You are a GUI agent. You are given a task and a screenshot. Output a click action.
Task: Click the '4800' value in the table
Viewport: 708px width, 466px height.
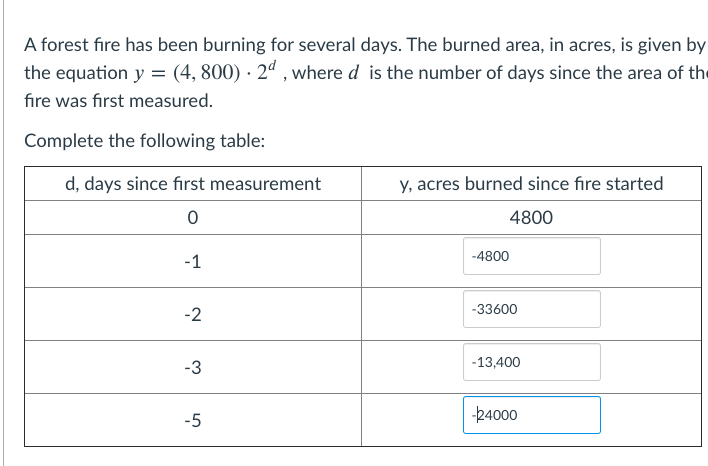(x=531, y=218)
